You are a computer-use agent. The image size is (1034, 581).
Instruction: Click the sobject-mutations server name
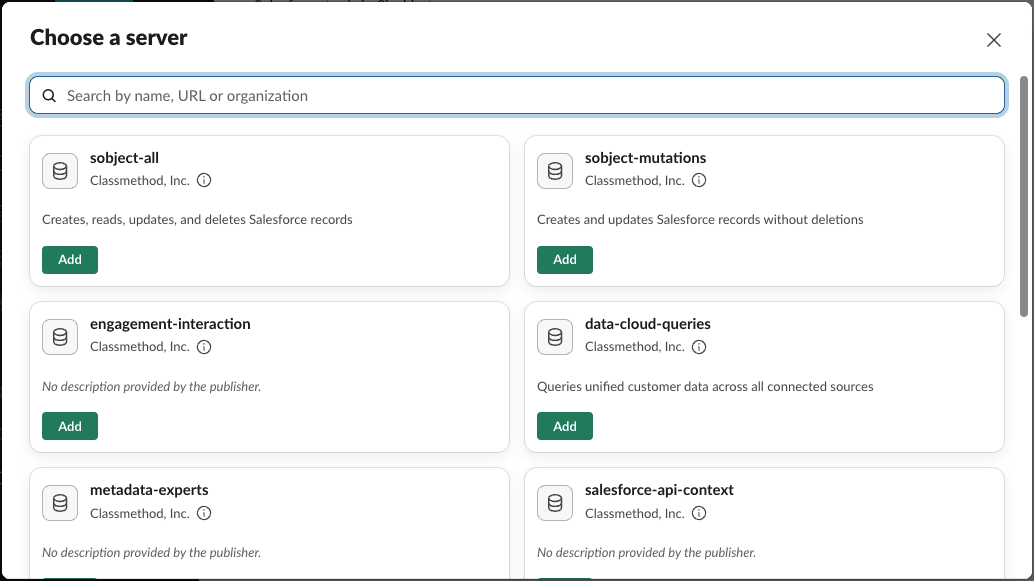(645, 158)
